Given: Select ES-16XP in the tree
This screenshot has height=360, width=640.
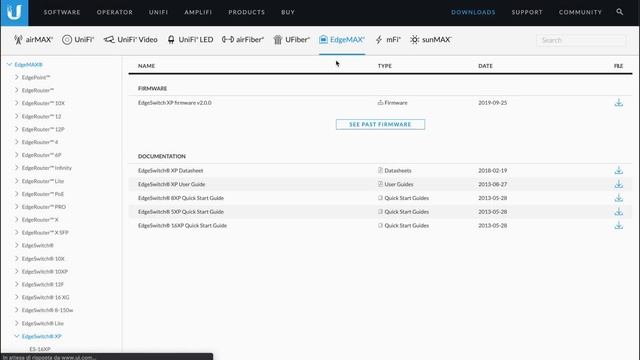Looking at the screenshot, I should (40, 349).
